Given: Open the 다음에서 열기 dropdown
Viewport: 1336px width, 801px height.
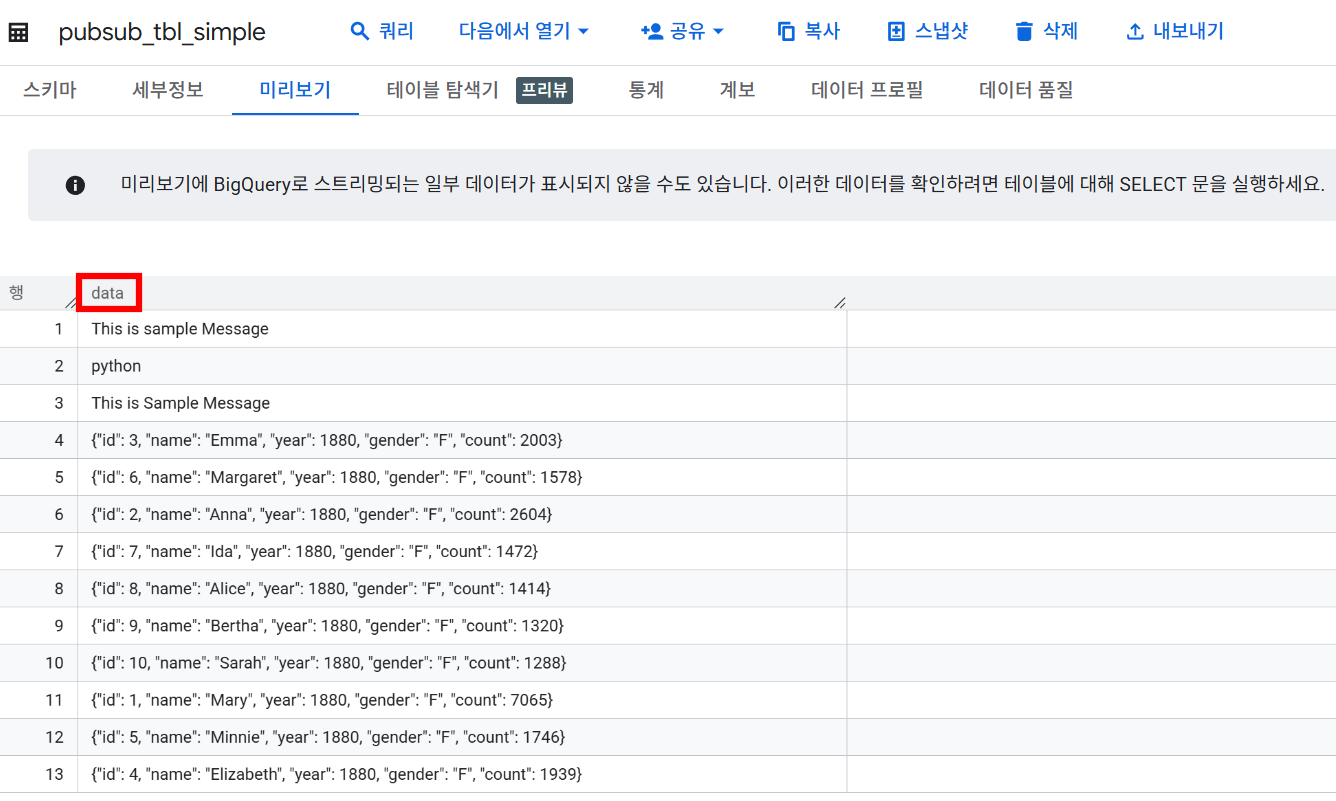Looking at the screenshot, I should tap(524, 31).
